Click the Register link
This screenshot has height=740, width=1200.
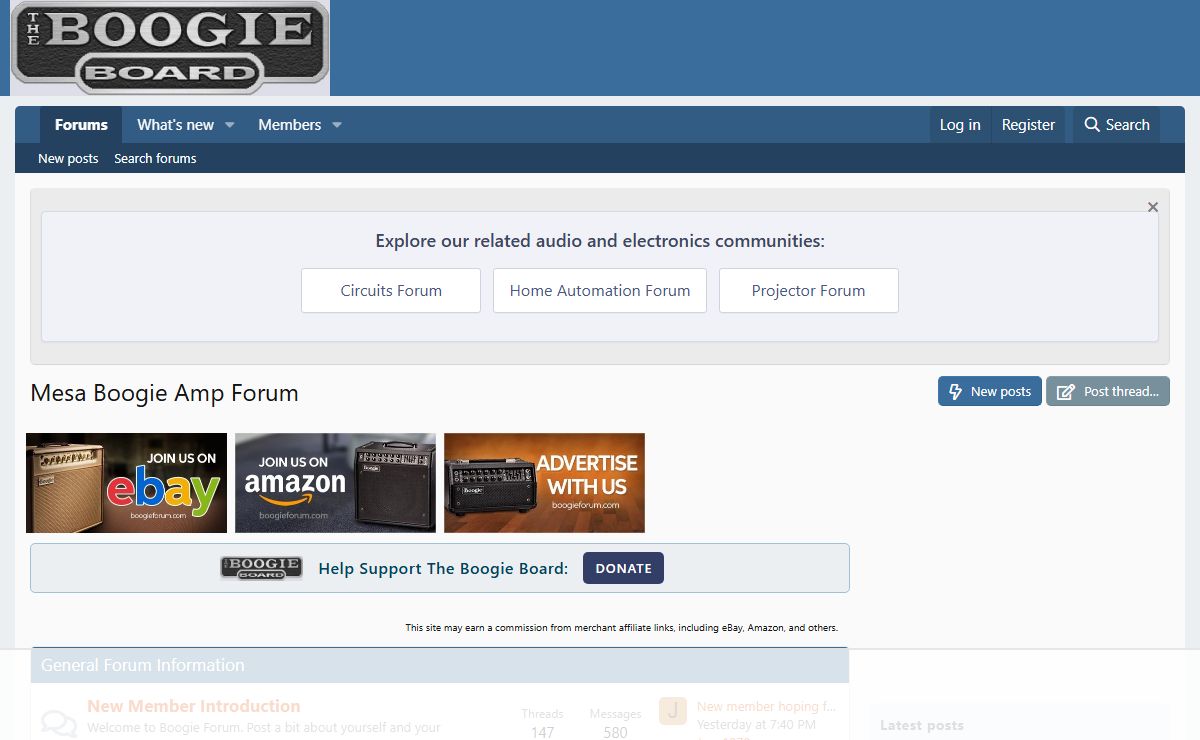[1028, 125]
